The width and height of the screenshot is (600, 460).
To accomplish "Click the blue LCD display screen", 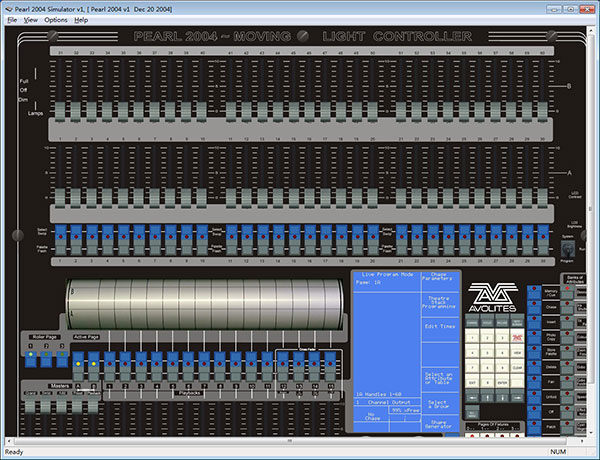I will [x=406, y=352].
